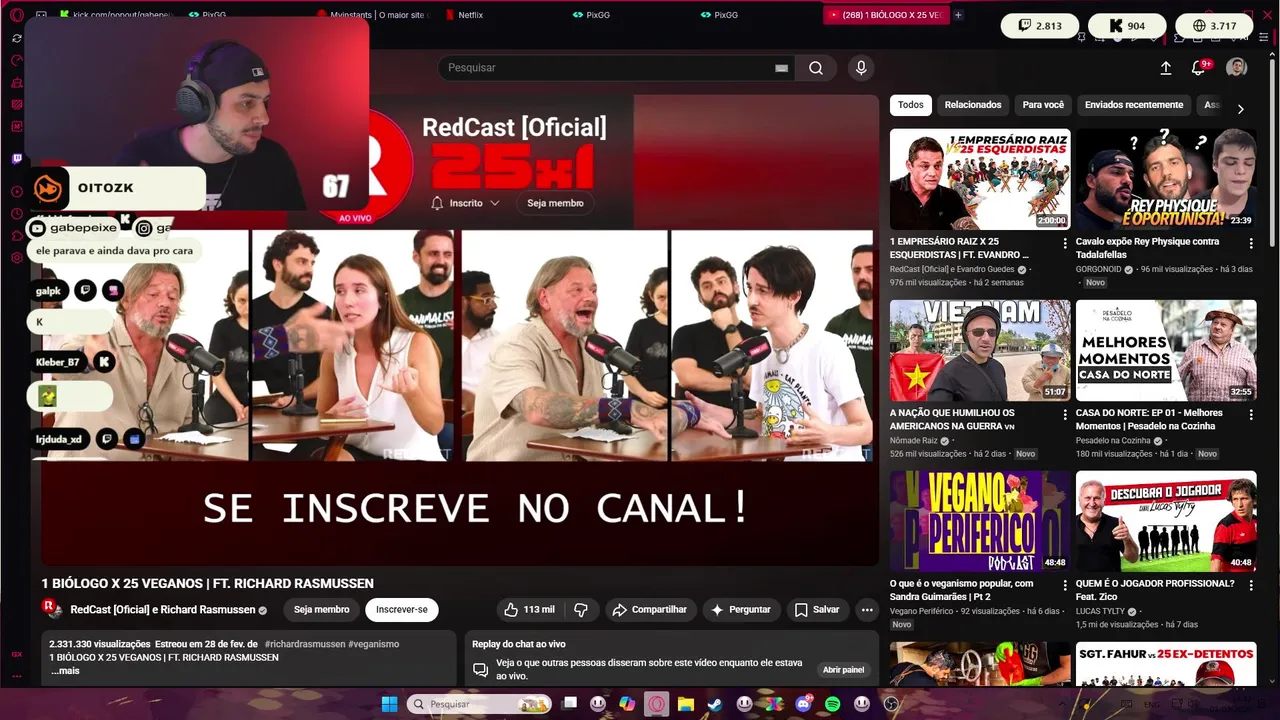The height and width of the screenshot is (720, 1280).
Task: Click Opera GX taskbar icon
Action: pos(656,704)
